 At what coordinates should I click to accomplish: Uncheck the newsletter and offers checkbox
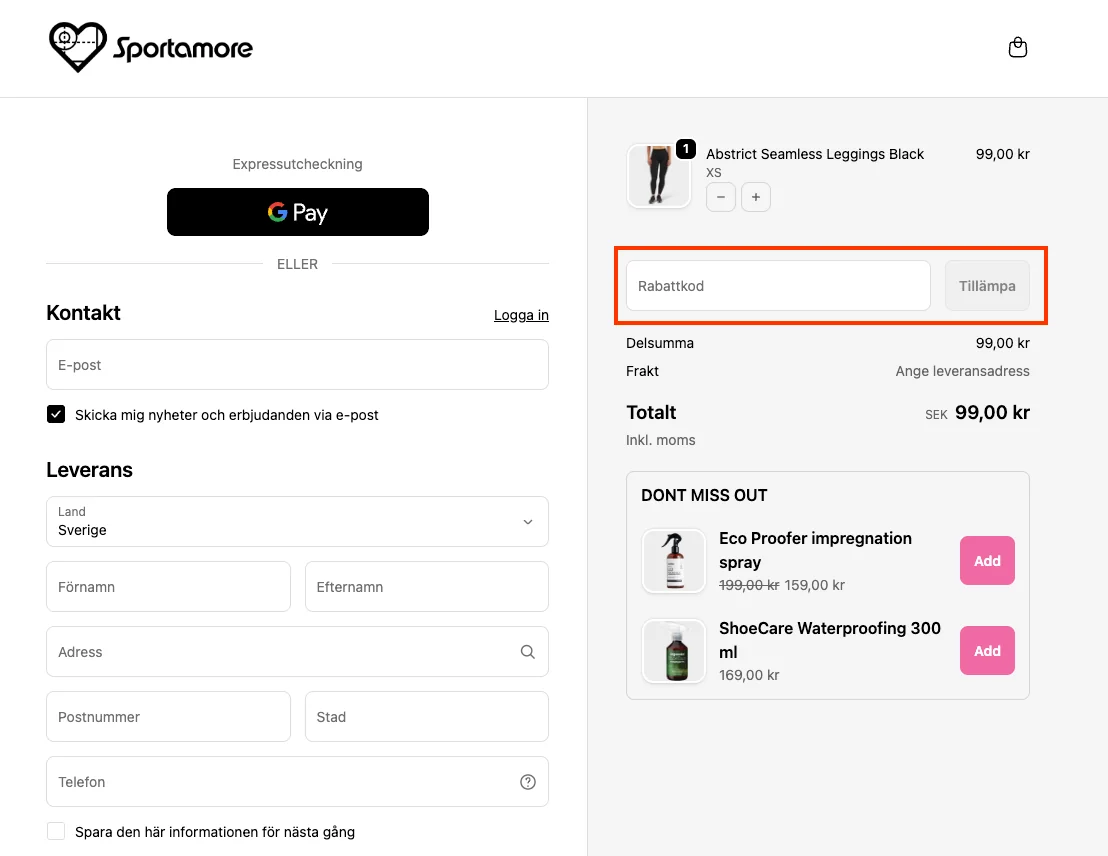pos(56,414)
